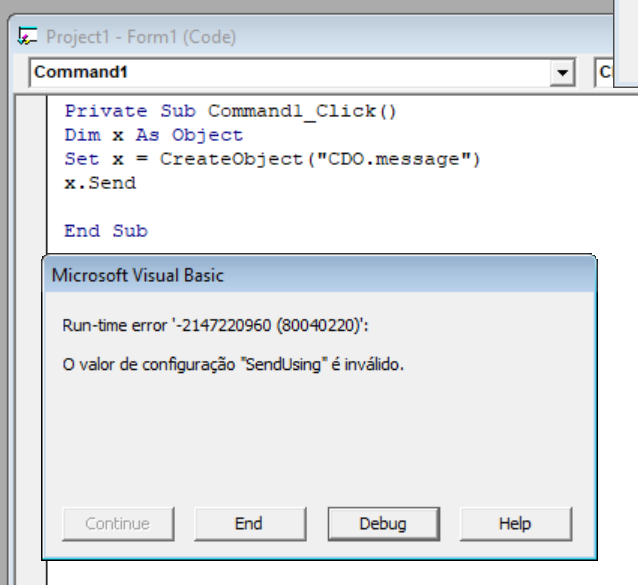
Task: Click the "SendUsing" é inválido message text
Action: [x=232, y=365]
